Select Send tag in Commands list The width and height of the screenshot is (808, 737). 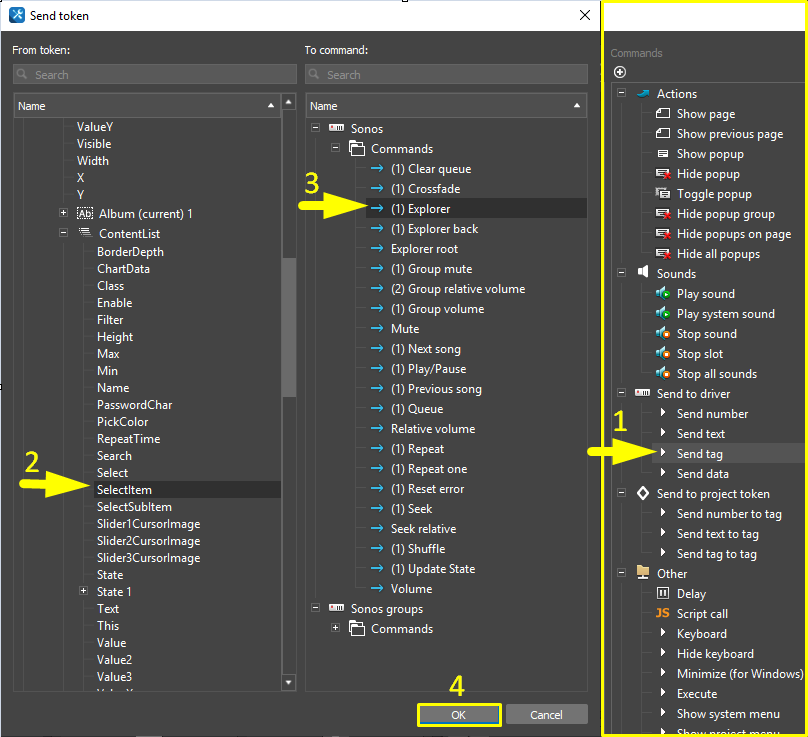tap(699, 454)
